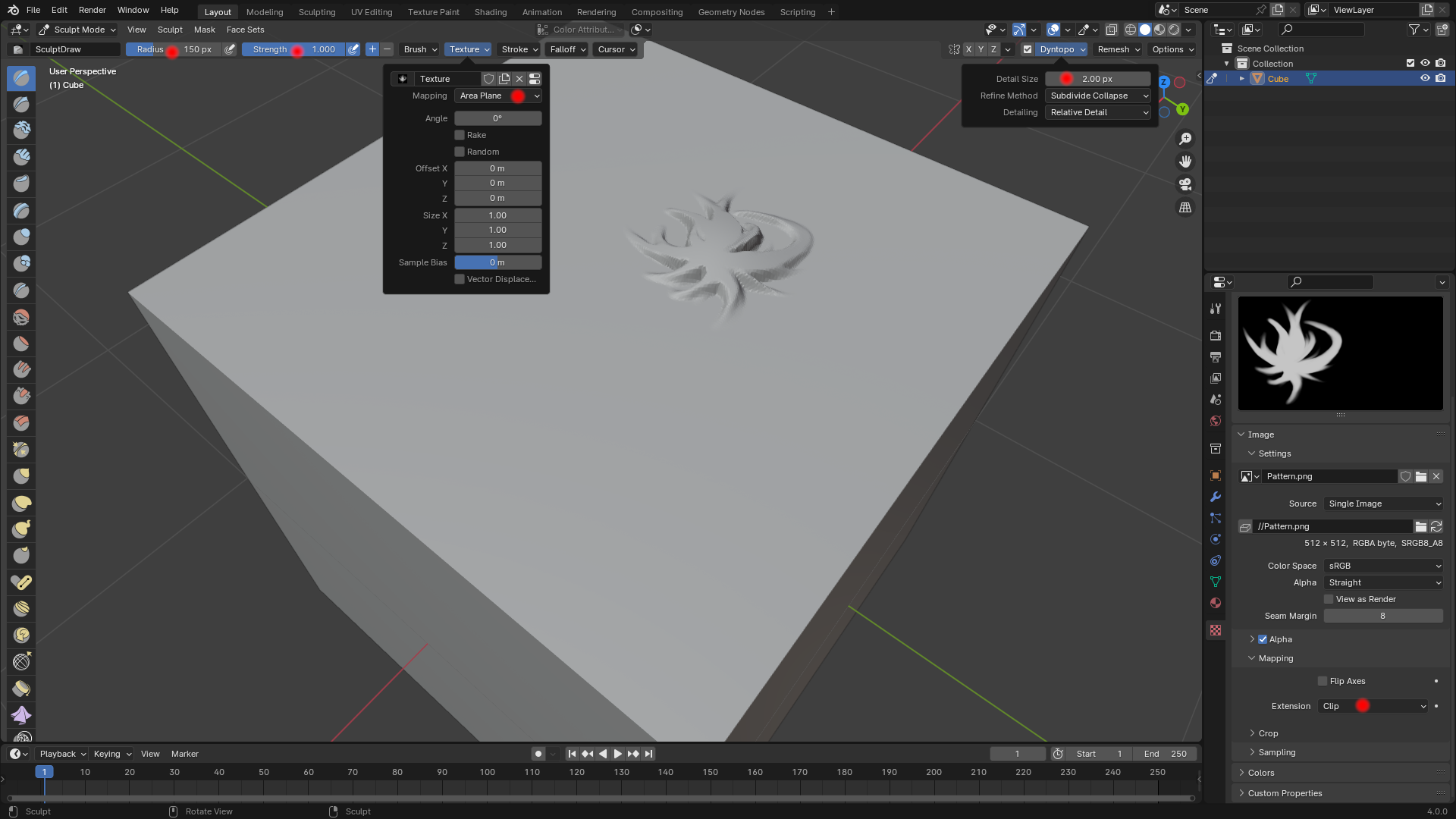Open the Modifiers properties tab
Image resolution: width=1456 pixels, height=819 pixels.
click(x=1216, y=497)
